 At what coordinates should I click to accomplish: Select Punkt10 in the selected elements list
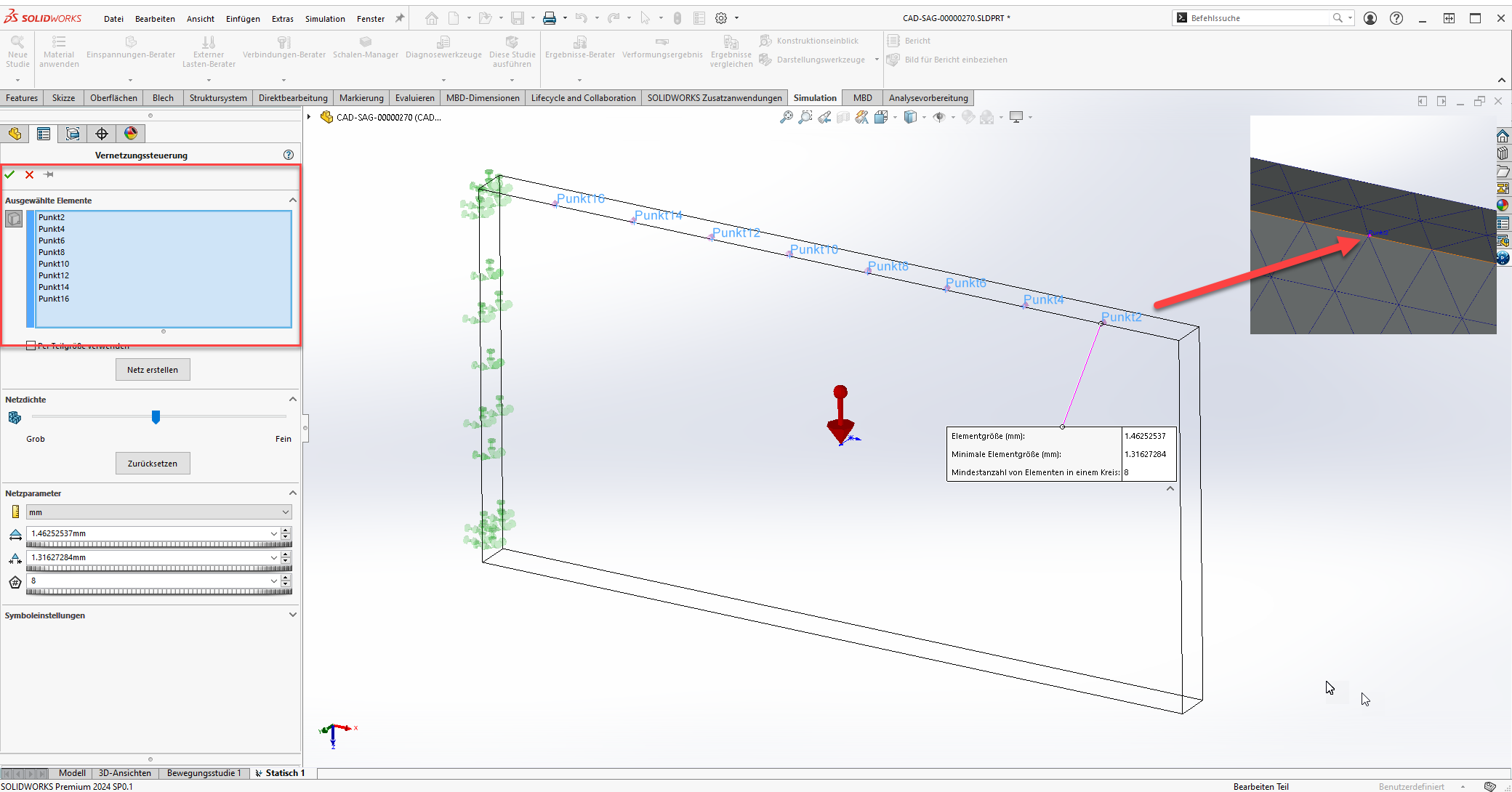(x=54, y=264)
